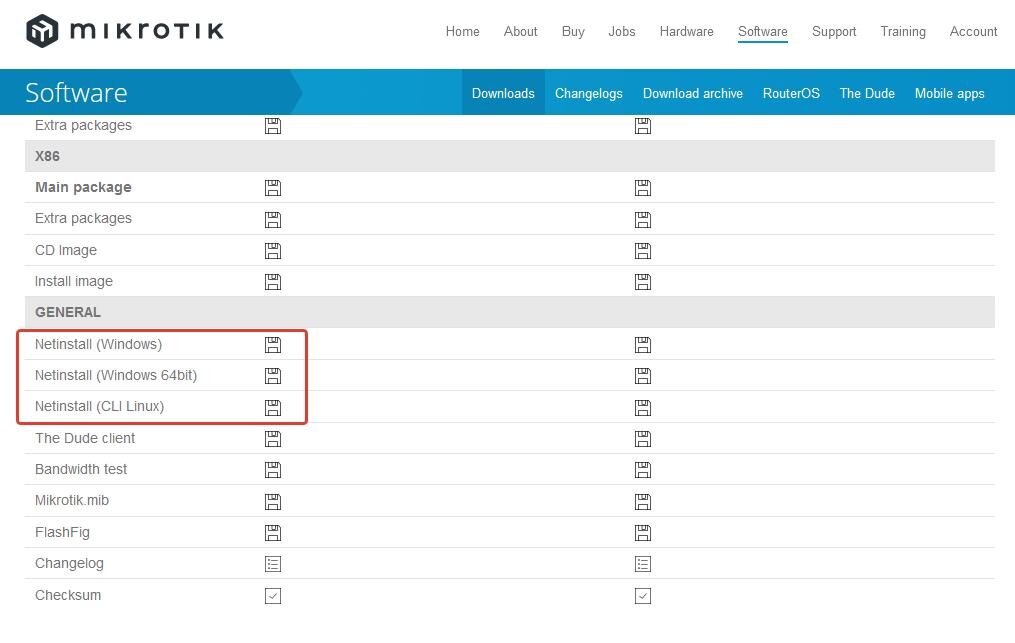Open the Download archive tab
Image resolution: width=1015 pixels, height=643 pixels.
coord(692,92)
